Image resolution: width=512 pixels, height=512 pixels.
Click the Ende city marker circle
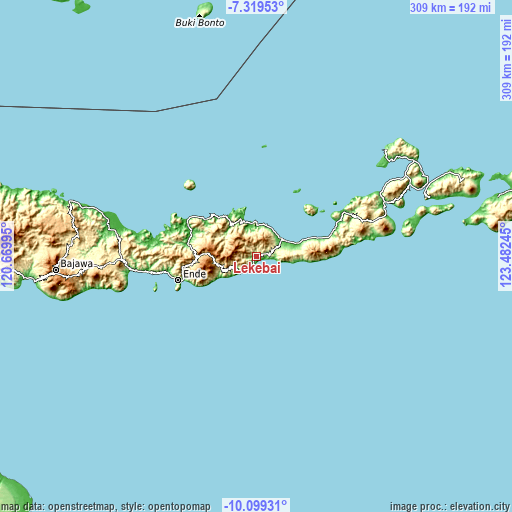click(178, 280)
